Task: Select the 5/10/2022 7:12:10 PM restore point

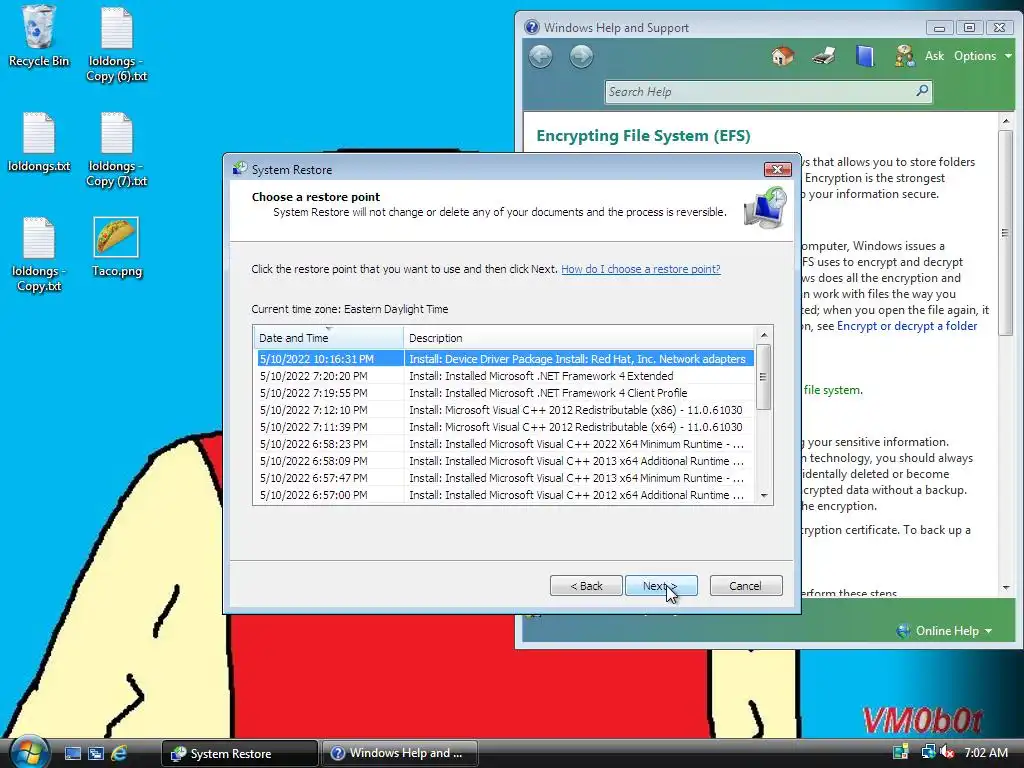Action: (x=505, y=409)
